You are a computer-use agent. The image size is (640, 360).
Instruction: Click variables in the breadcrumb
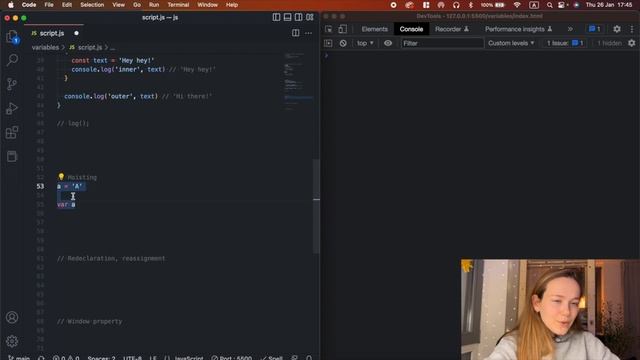click(x=45, y=47)
